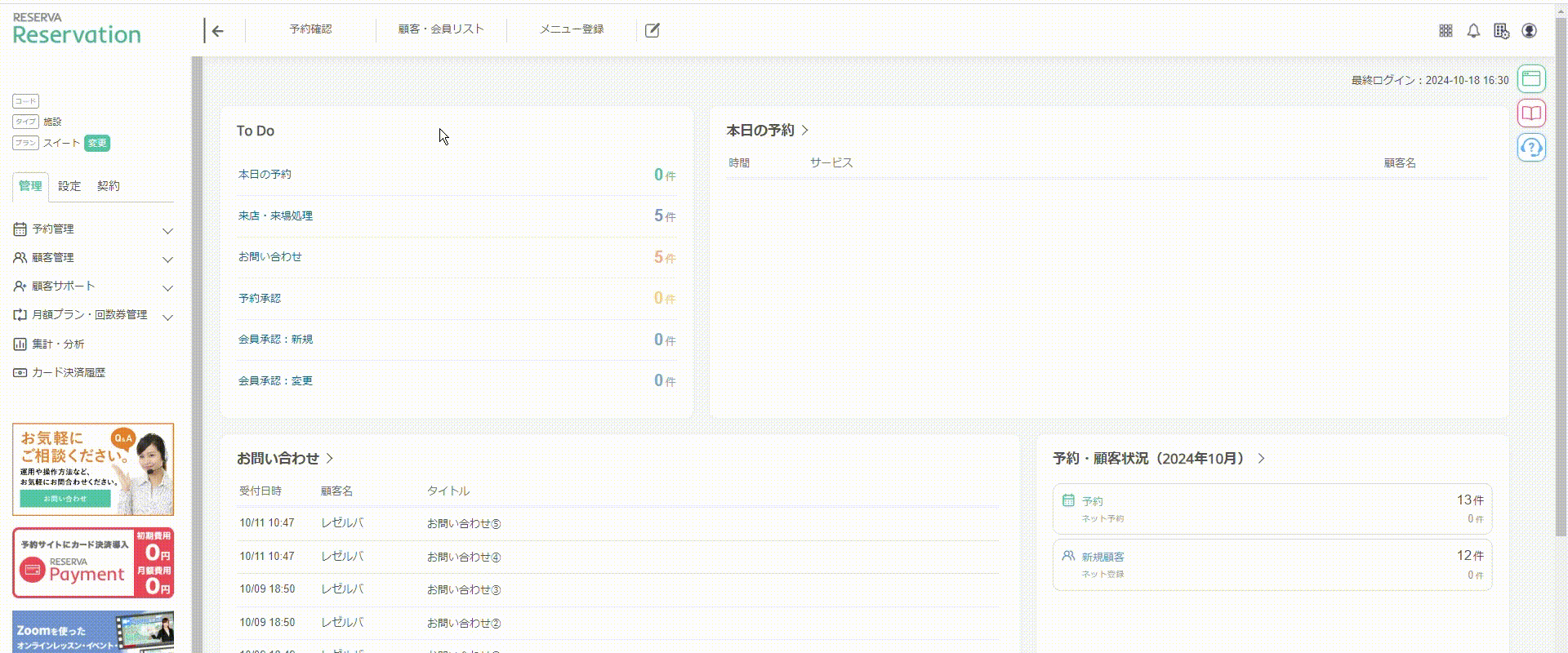Switch to the 契約 tab
Viewport: 1568px width, 653px height.
(x=108, y=186)
